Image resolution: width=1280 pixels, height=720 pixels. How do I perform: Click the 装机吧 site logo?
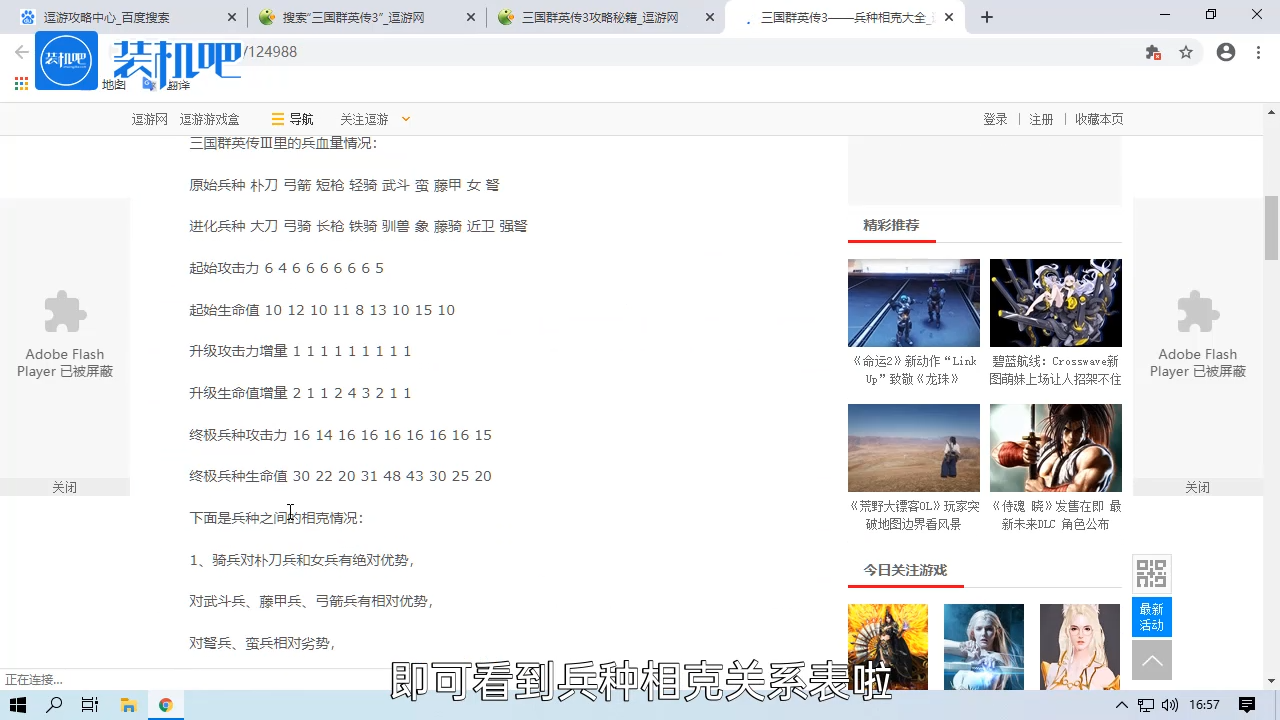click(x=66, y=60)
